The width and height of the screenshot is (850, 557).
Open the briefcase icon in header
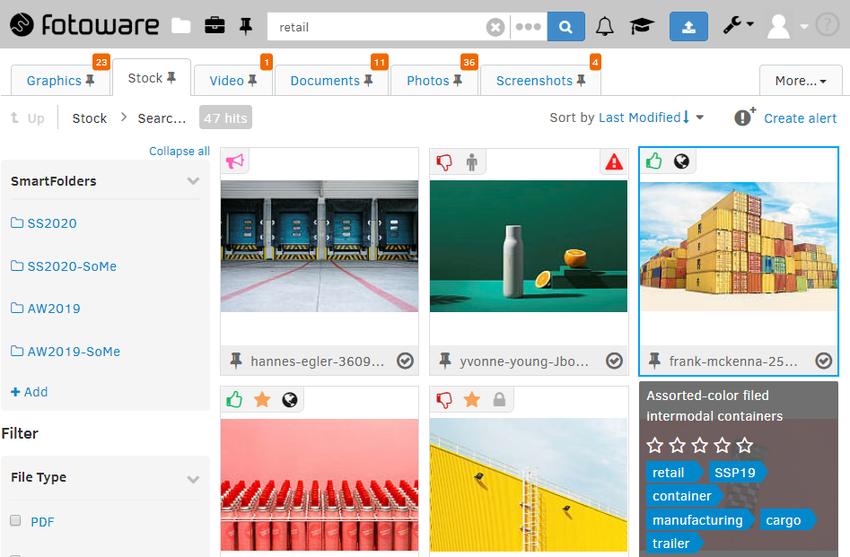pyautogui.click(x=214, y=26)
